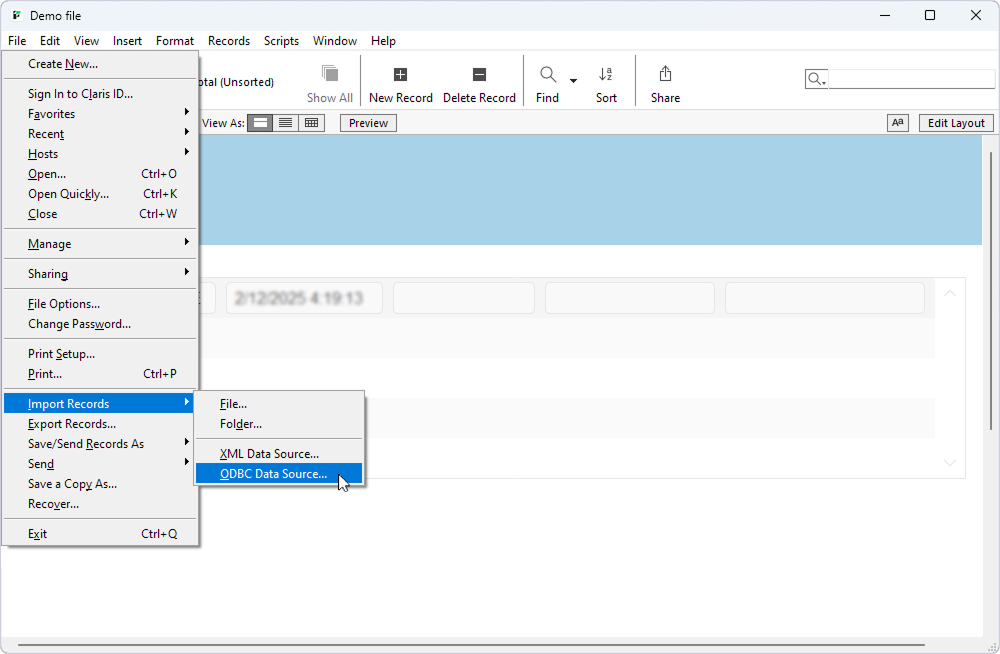Choose Print... menu item
The height and width of the screenshot is (654, 1000).
pyautogui.click(x=99, y=373)
